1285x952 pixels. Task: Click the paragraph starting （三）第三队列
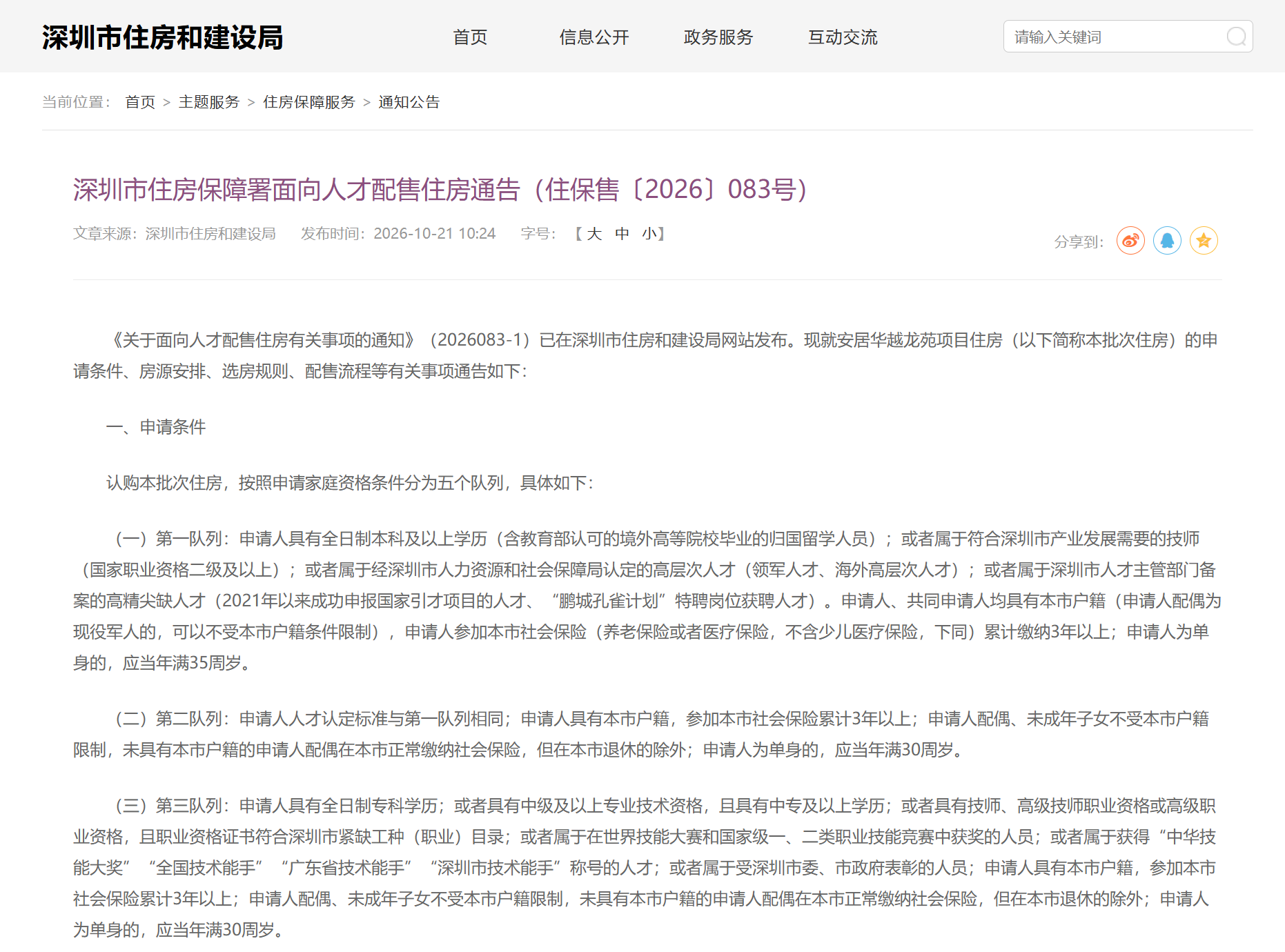click(645, 868)
